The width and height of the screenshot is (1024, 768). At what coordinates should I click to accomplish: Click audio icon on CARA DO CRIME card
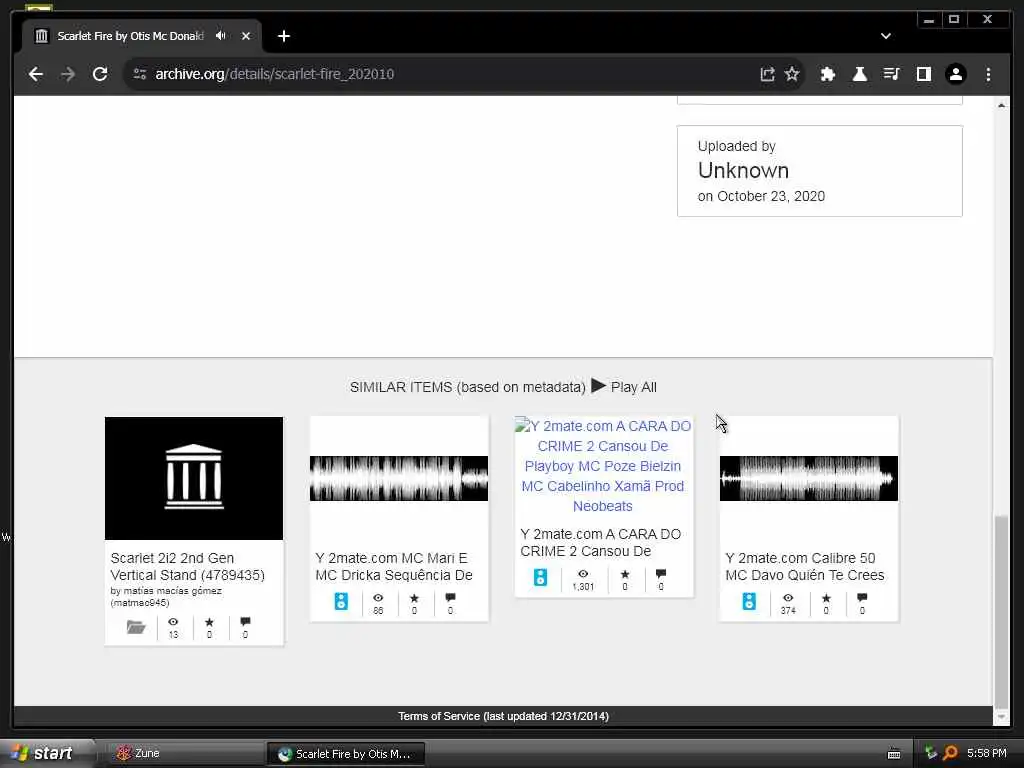point(540,577)
